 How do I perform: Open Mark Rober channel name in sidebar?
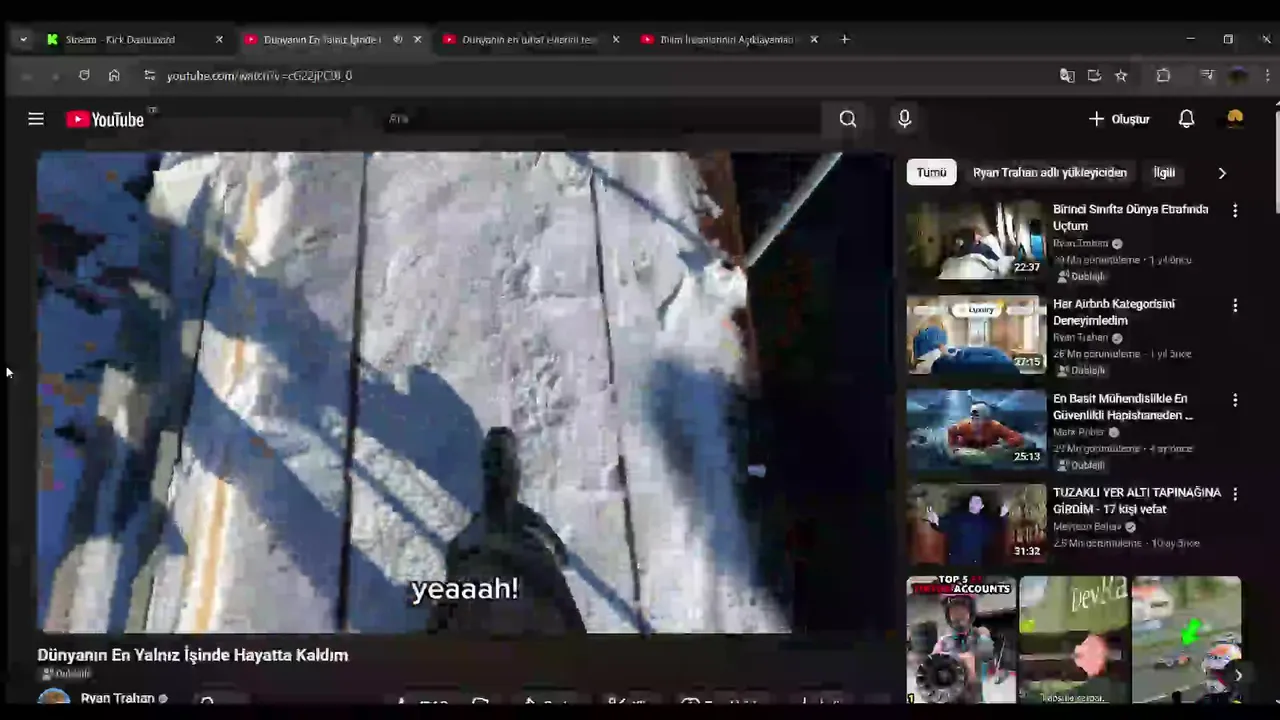[x=1079, y=432]
